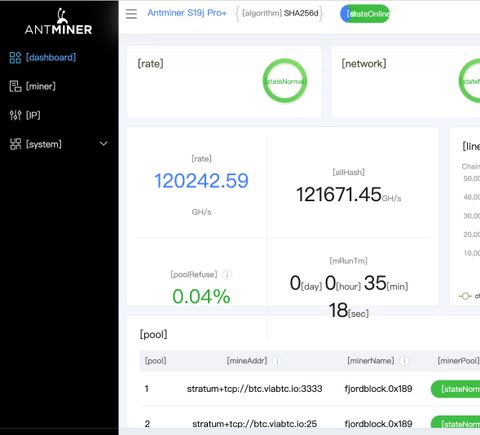Screen dimensions: 480x435
Task: Click the 20,00 chart axis value
Action: click(471, 235)
